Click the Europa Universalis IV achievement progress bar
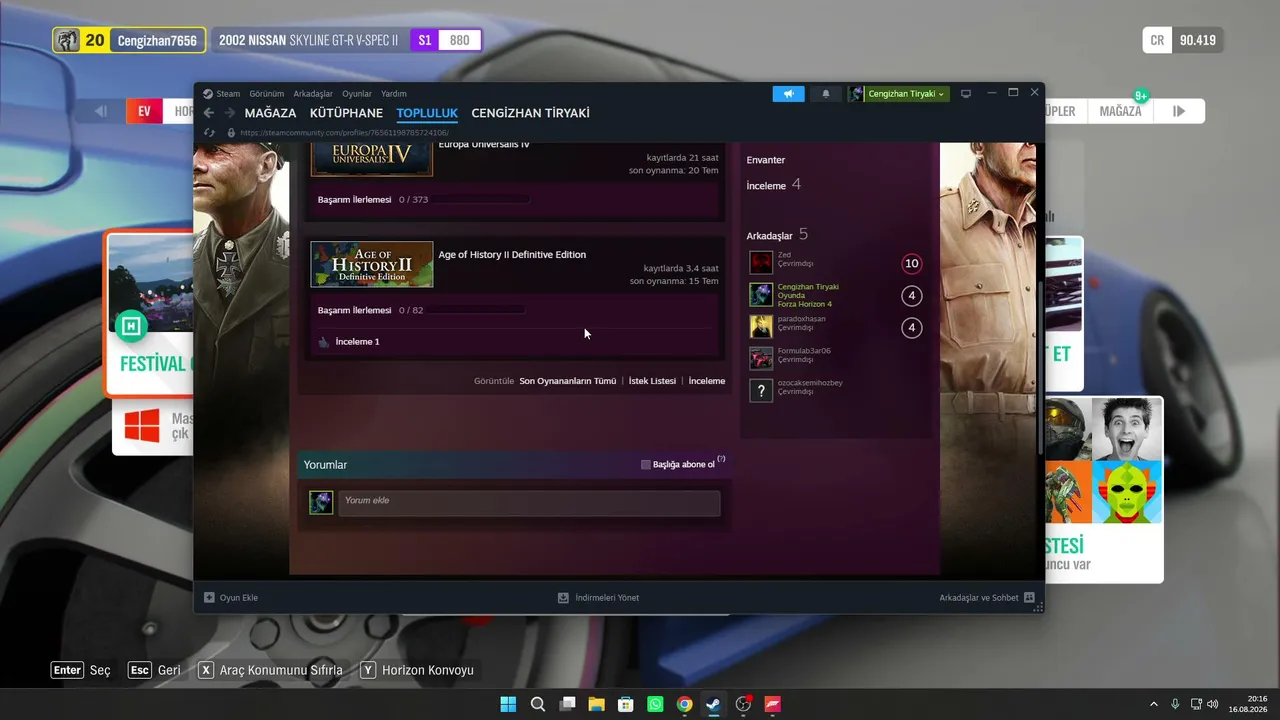This screenshot has height=720, width=1280. [479, 200]
